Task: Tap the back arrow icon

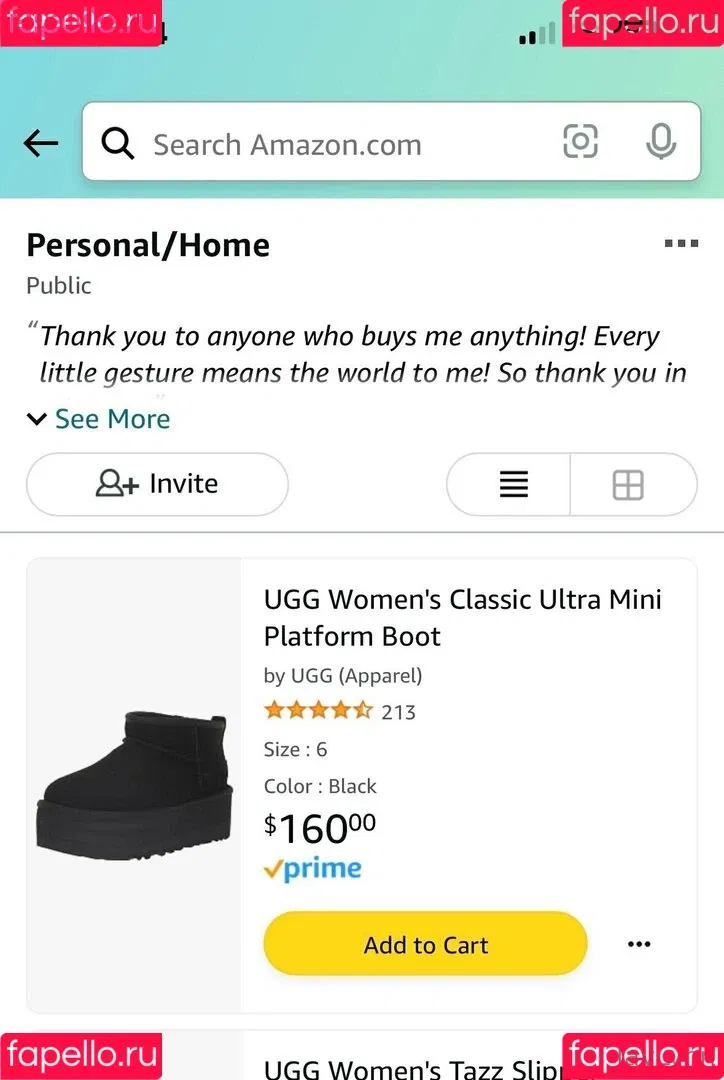Action: point(41,144)
